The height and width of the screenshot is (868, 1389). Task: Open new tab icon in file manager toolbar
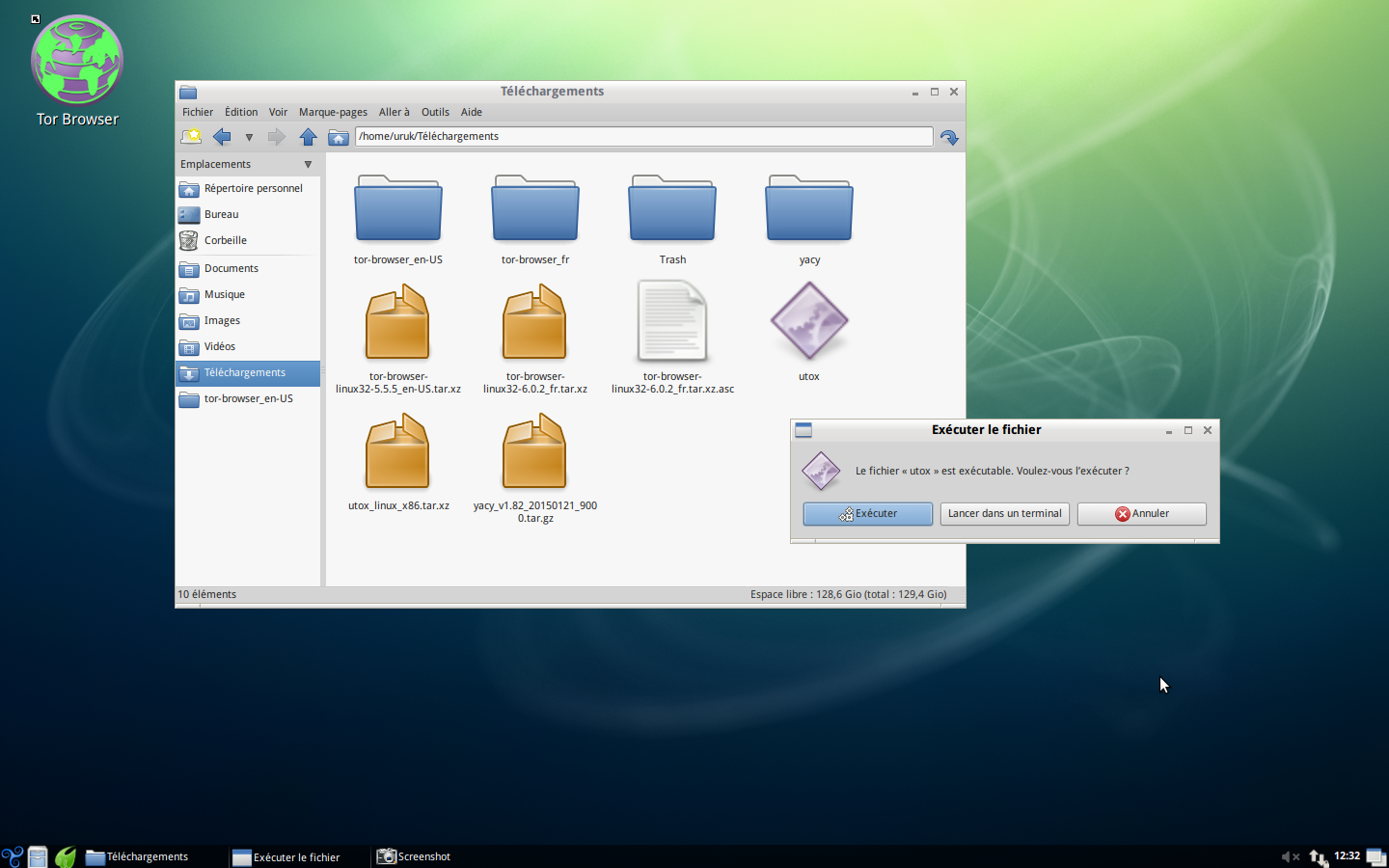pos(191,137)
